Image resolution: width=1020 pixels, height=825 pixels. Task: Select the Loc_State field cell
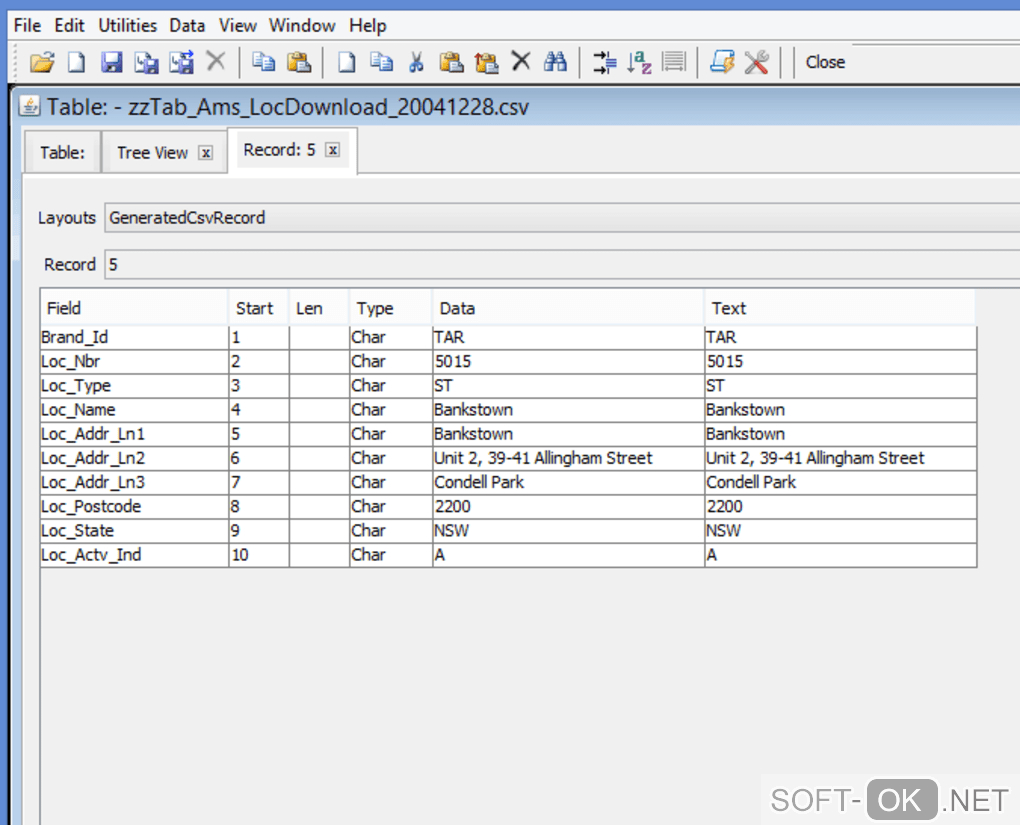[x=134, y=531]
